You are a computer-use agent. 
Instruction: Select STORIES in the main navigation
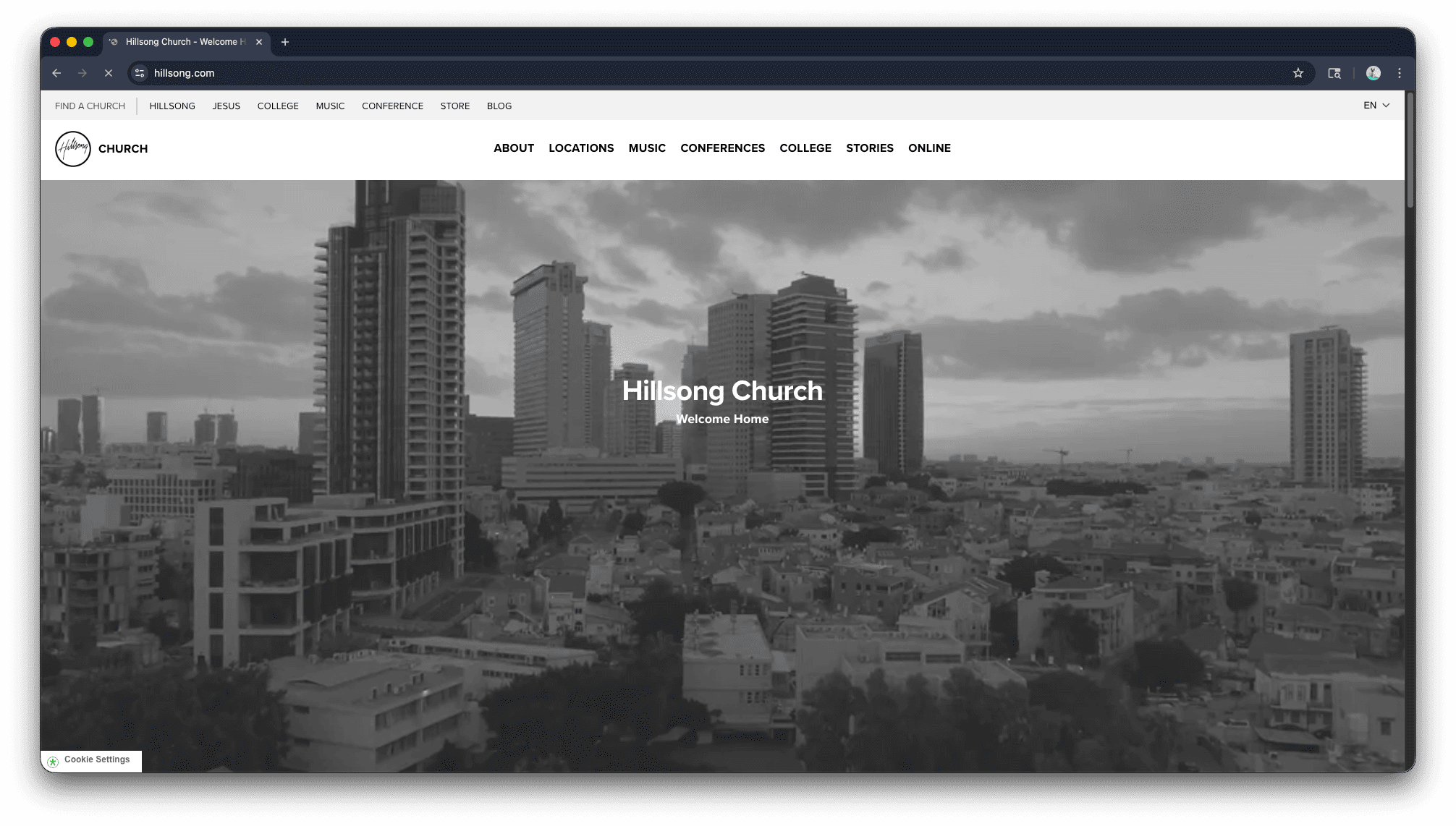(x=870, y=148)
